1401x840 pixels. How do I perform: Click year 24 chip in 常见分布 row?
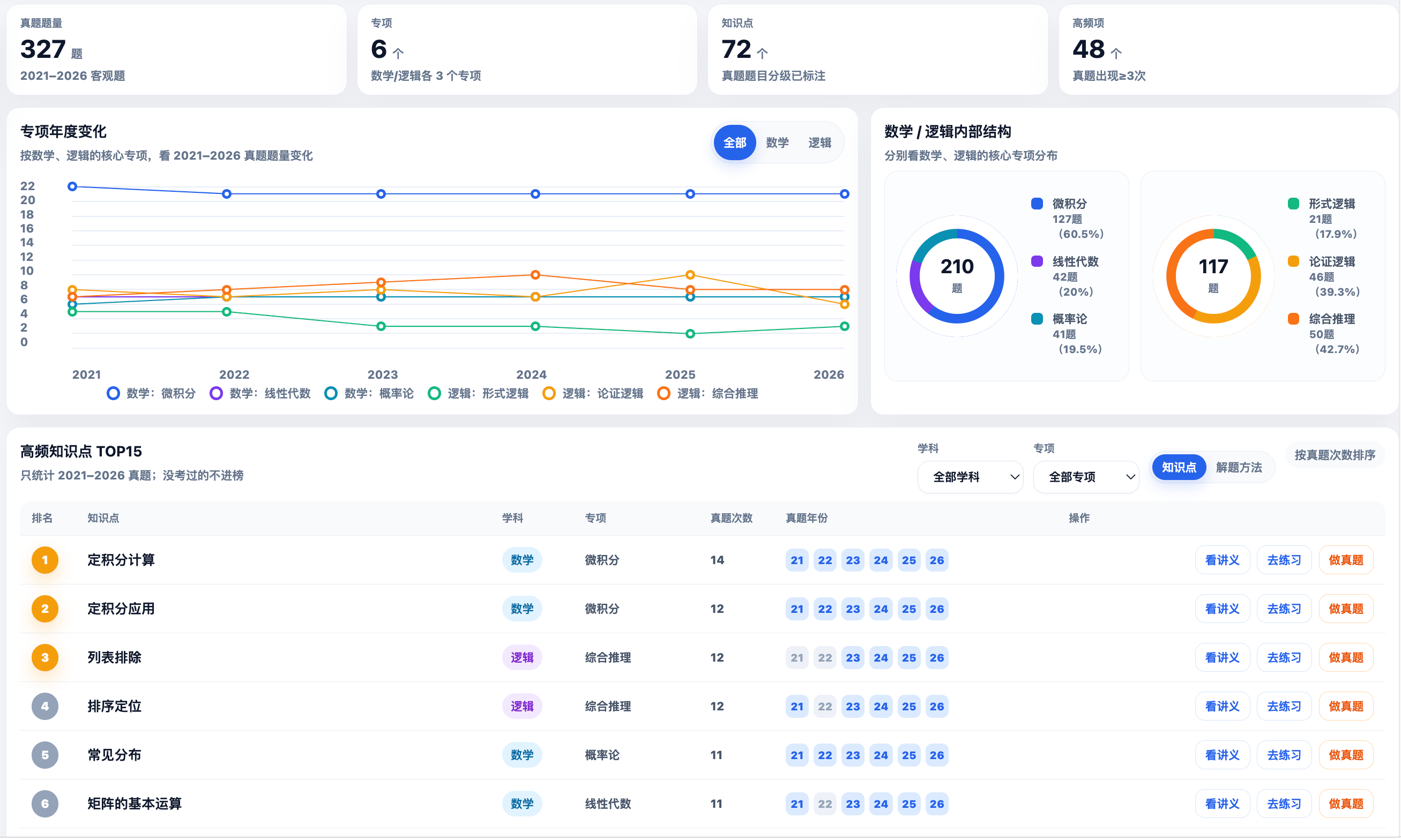coord(881,755)
